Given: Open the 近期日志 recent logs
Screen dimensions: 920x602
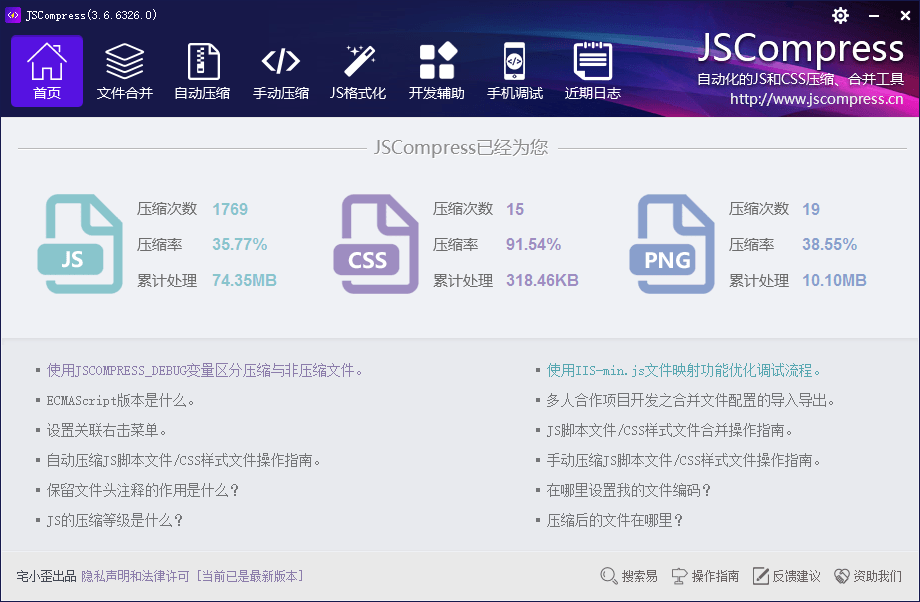Looking at the screenshot, I should (x=593, y=71).
